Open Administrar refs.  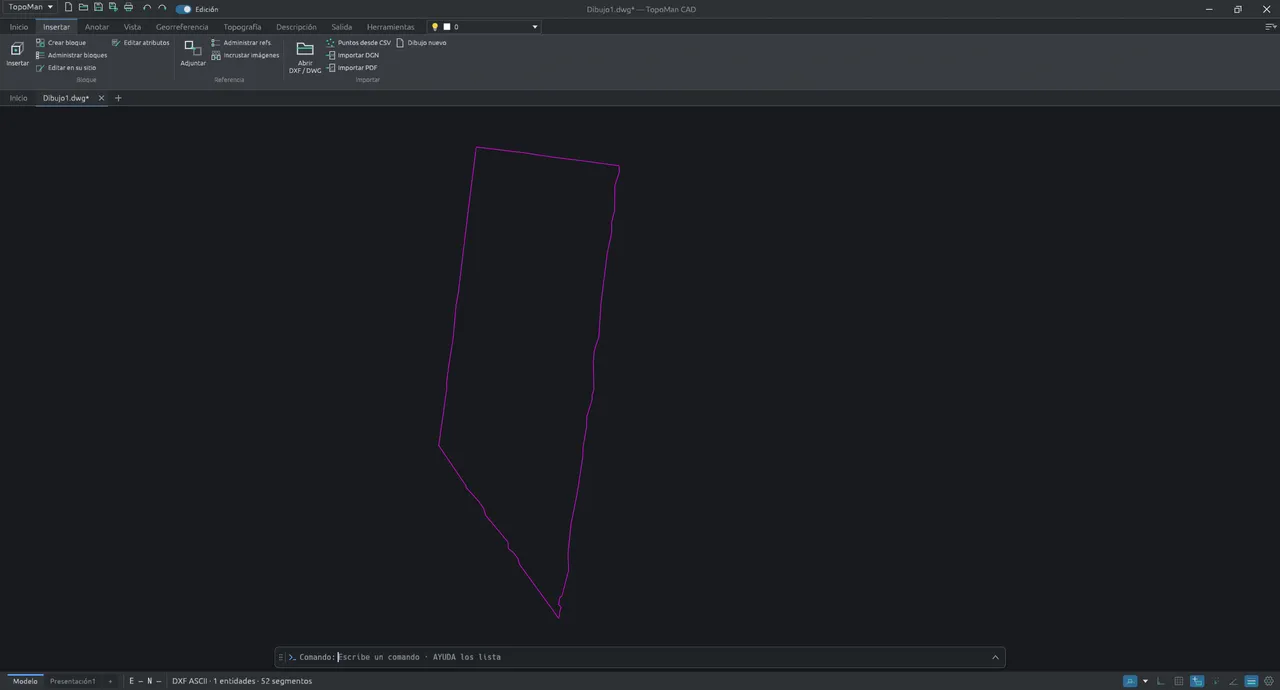click(241, 43)
